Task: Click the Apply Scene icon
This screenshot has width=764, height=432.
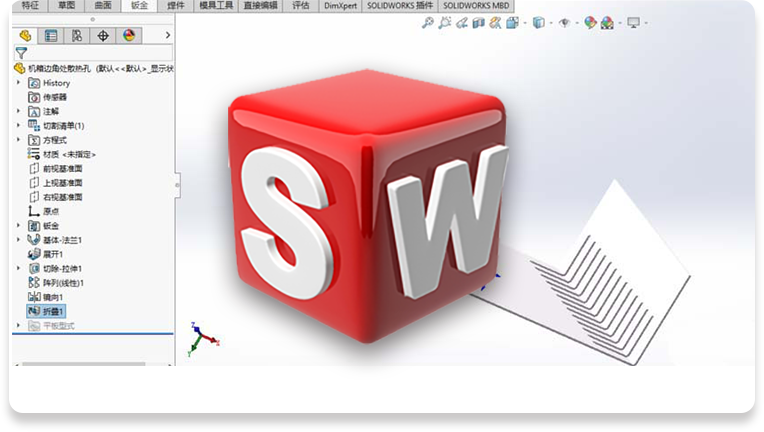Action: 607,23
